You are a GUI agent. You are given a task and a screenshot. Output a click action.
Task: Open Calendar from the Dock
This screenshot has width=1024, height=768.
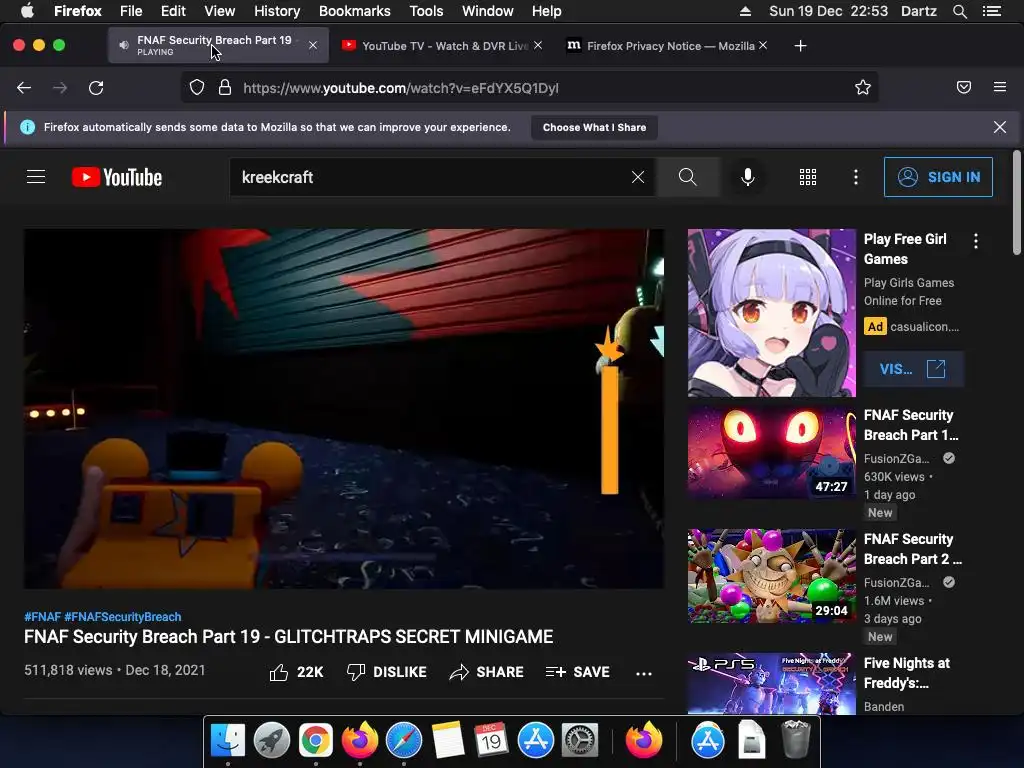pos(492,740)
